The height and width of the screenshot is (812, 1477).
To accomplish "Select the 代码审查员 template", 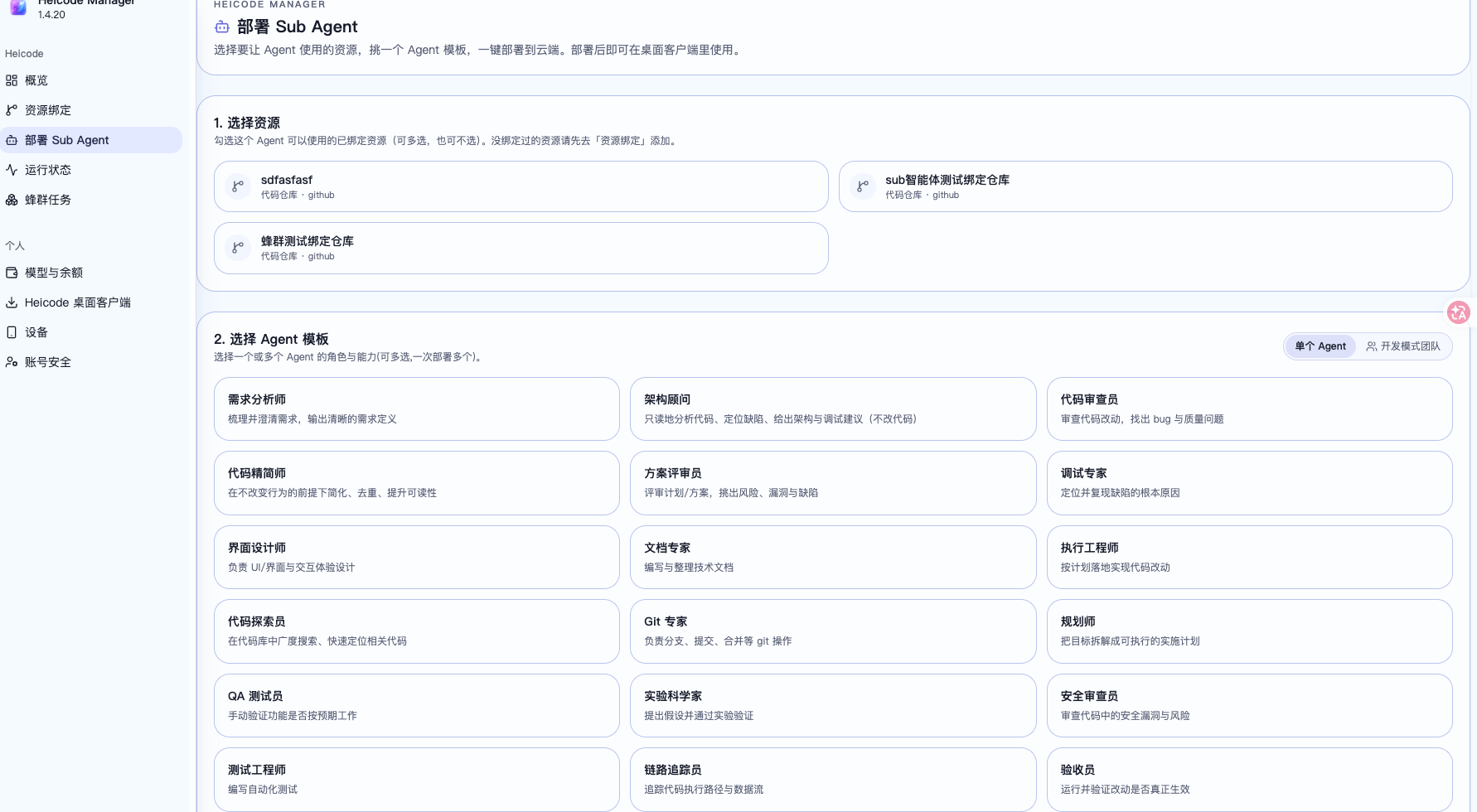I will pos(1250,409).
